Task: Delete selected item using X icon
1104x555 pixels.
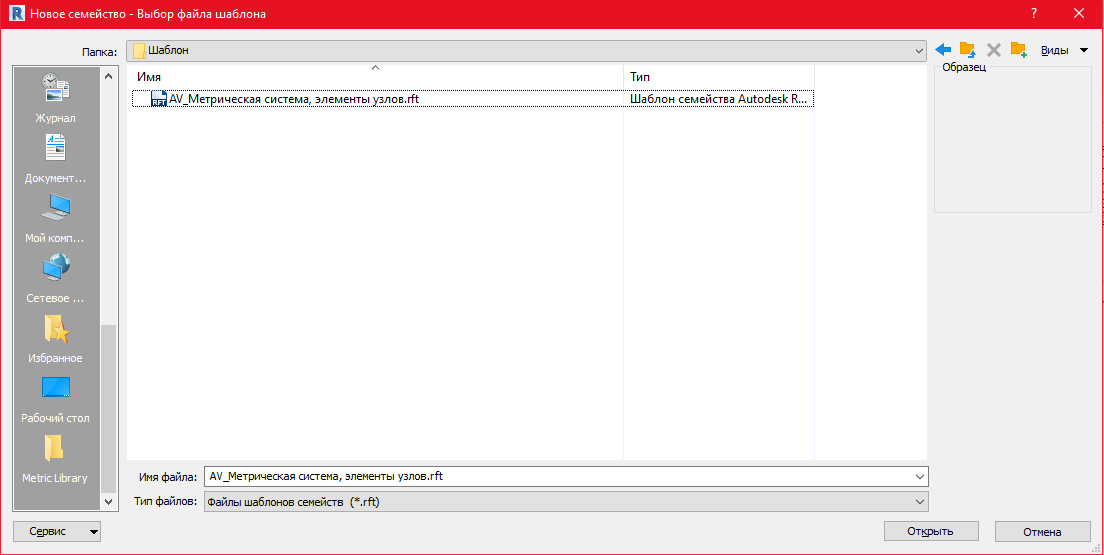Action: pos(993,50)
